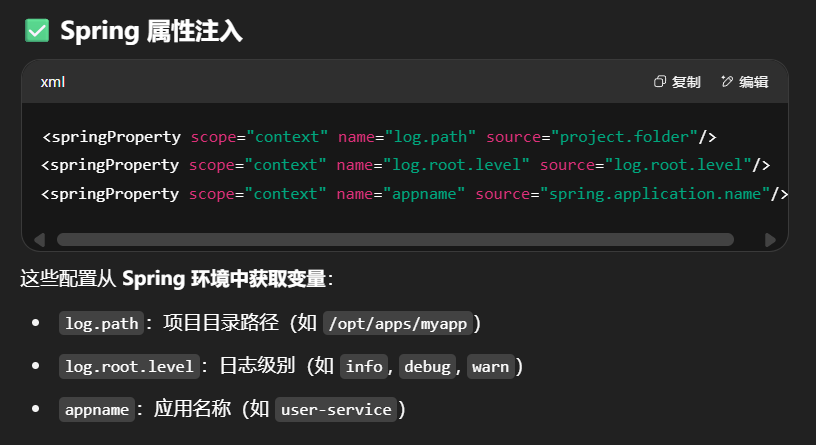Click the "debug" log level chip

pos(427,366)
